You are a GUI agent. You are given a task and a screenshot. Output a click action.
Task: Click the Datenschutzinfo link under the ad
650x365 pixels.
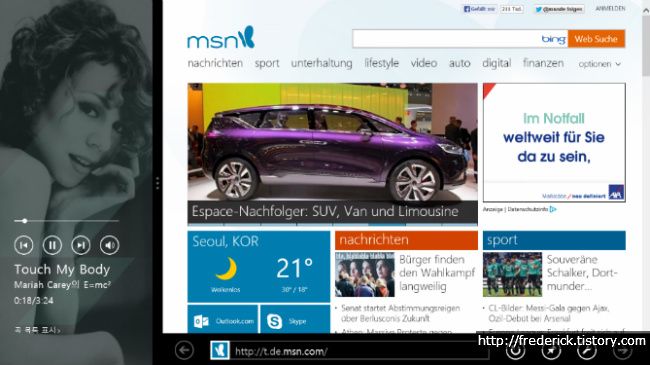[x=527, y=209]
